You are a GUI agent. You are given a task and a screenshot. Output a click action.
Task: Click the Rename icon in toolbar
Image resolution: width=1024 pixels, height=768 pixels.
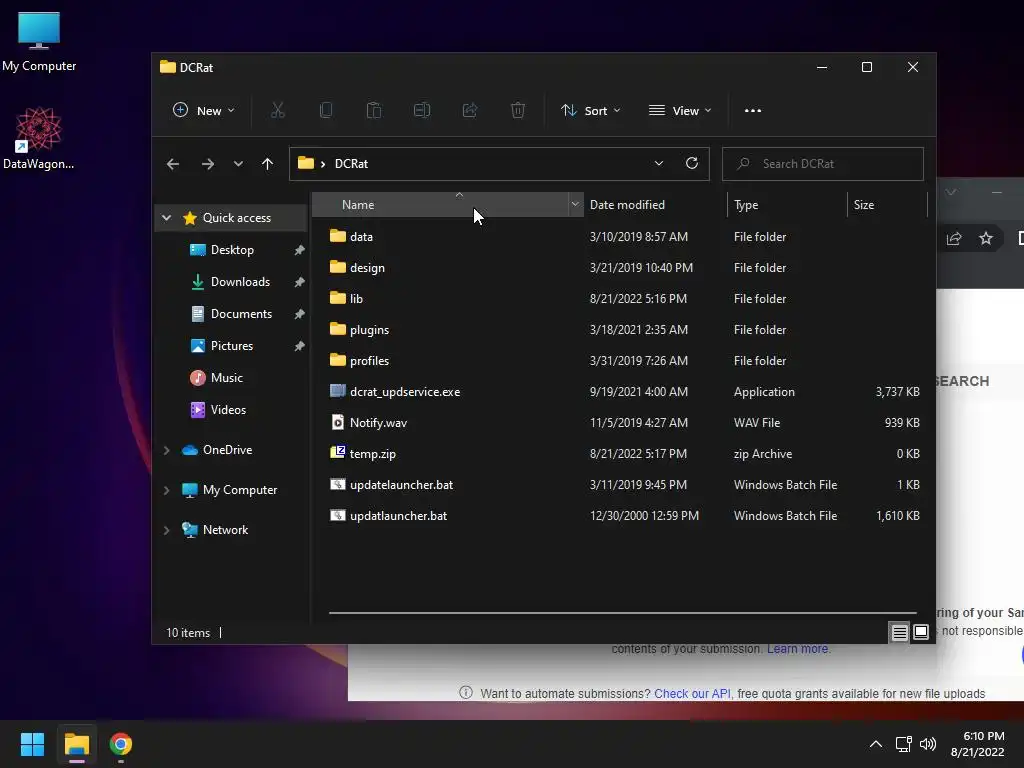coord(422,110)
